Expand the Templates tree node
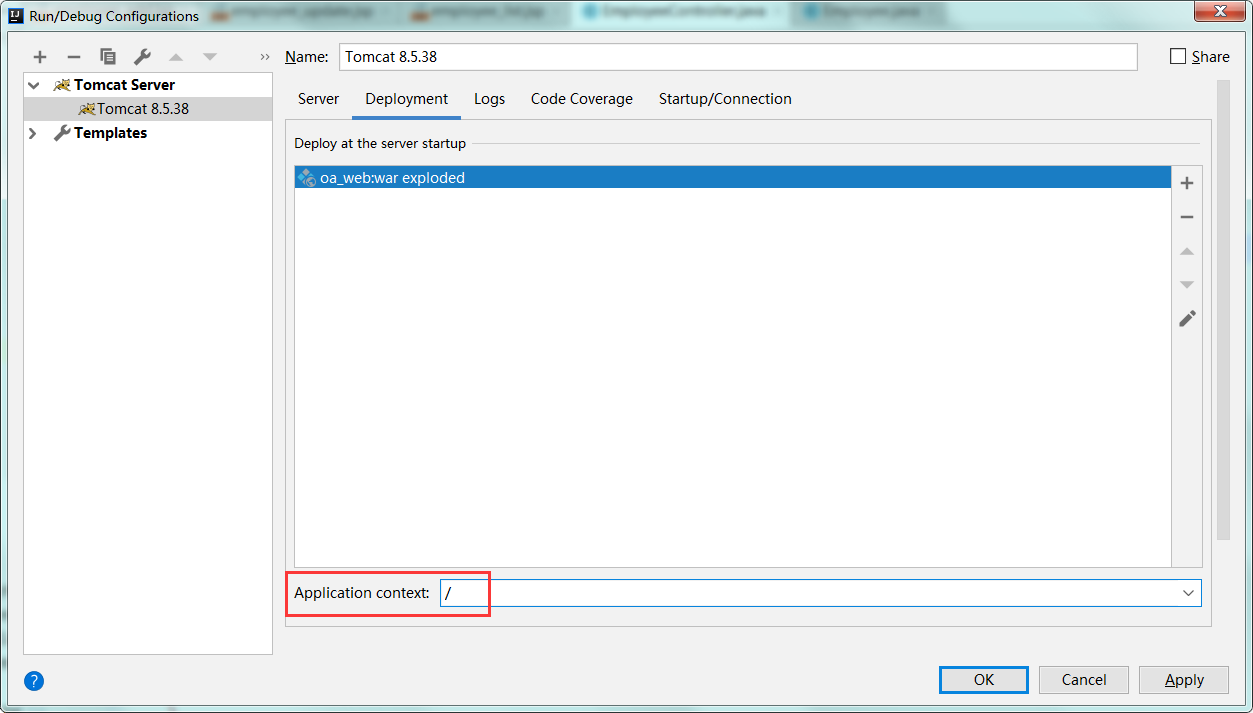The height and width of the screenshot is (713, 1253). point(34,133)
